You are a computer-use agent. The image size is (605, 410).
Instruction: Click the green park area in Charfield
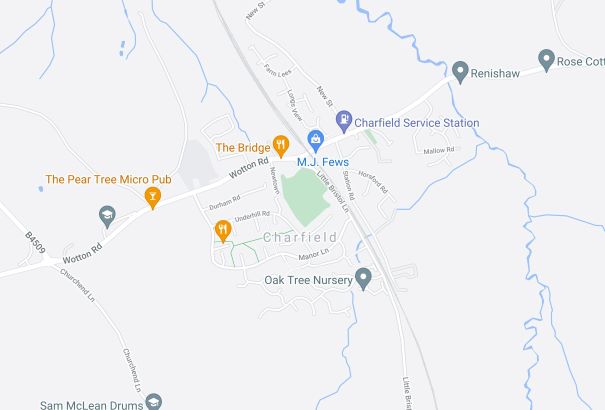coord(306,196)
